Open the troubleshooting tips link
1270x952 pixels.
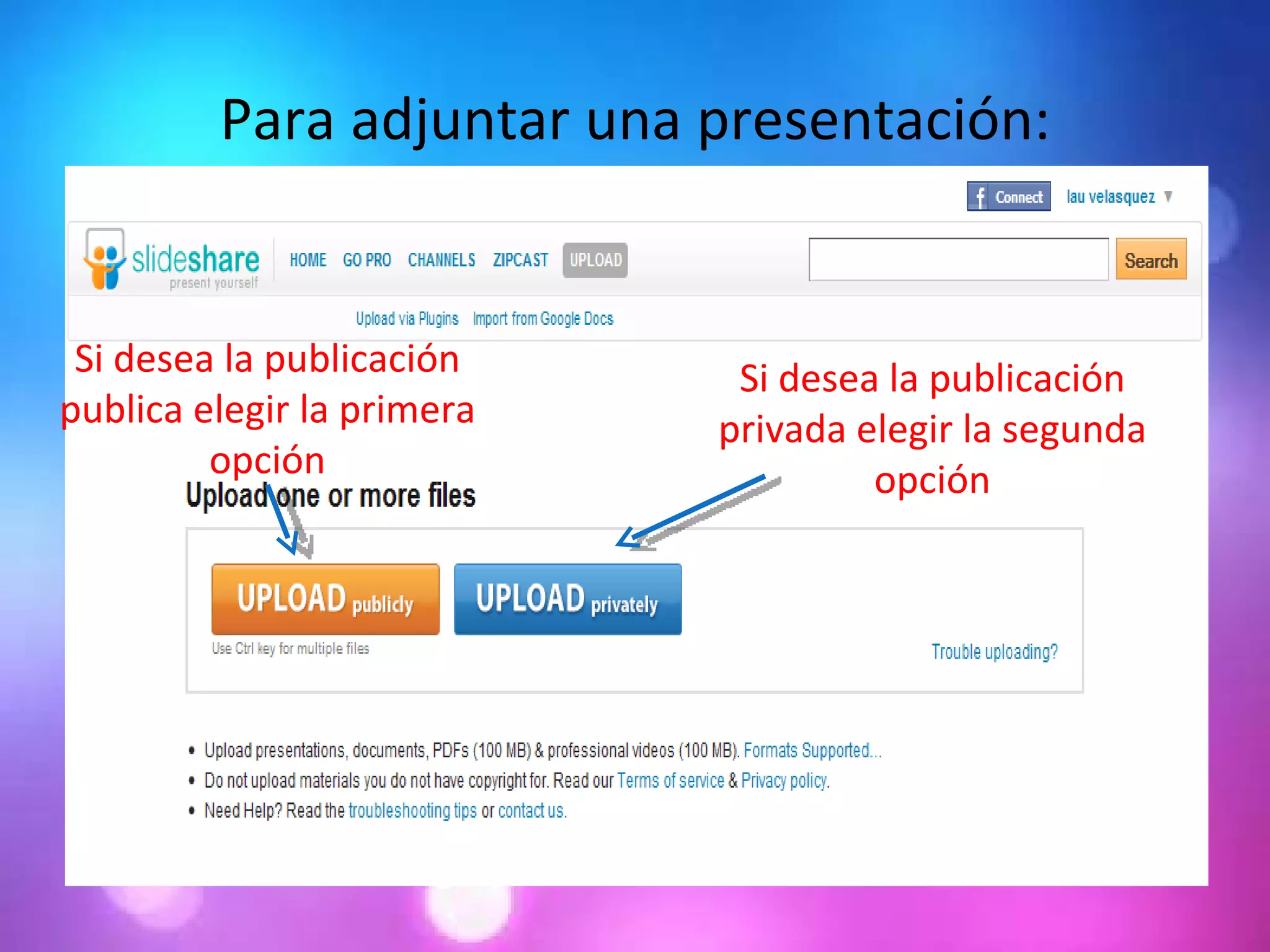click(412, 811)
